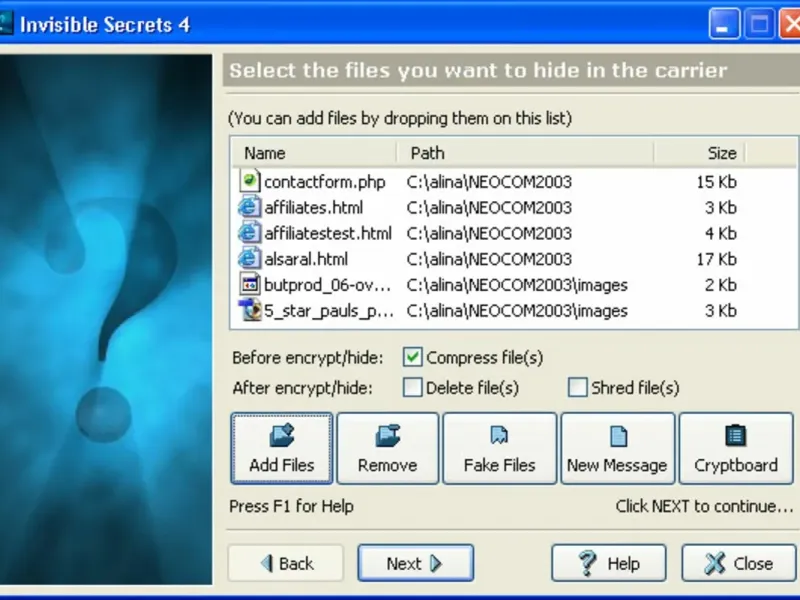Sort the list by the Path column header
The width and height of the screenshot is (800, 600).
tap(525, 153)
